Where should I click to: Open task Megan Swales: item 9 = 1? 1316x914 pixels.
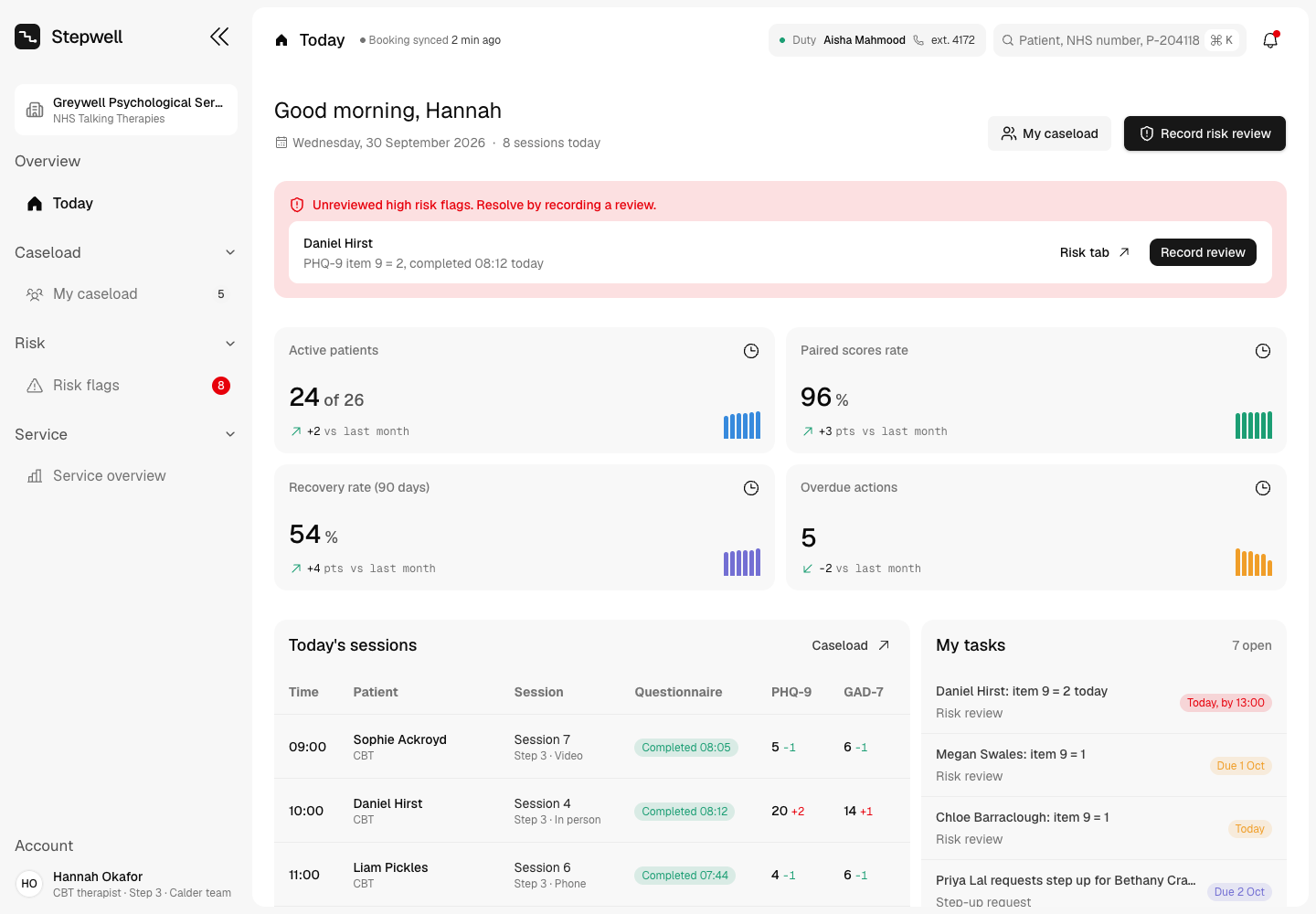[1104, 765]
